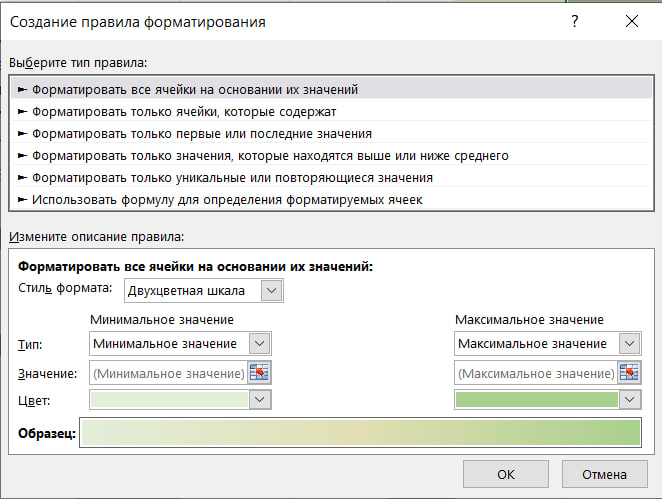Choose 'Использовать формулу' rule type
Viewport: 662px width, 499px height.
point(227,199)
